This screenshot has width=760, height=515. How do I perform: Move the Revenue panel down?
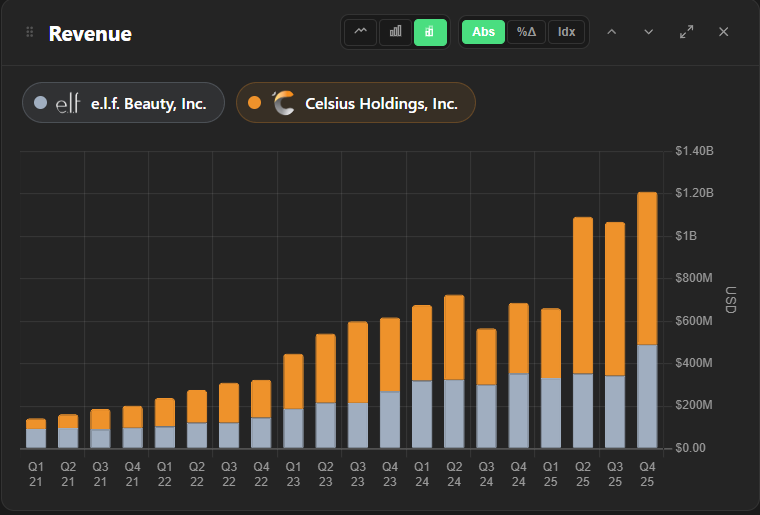[x=649, y=32]
